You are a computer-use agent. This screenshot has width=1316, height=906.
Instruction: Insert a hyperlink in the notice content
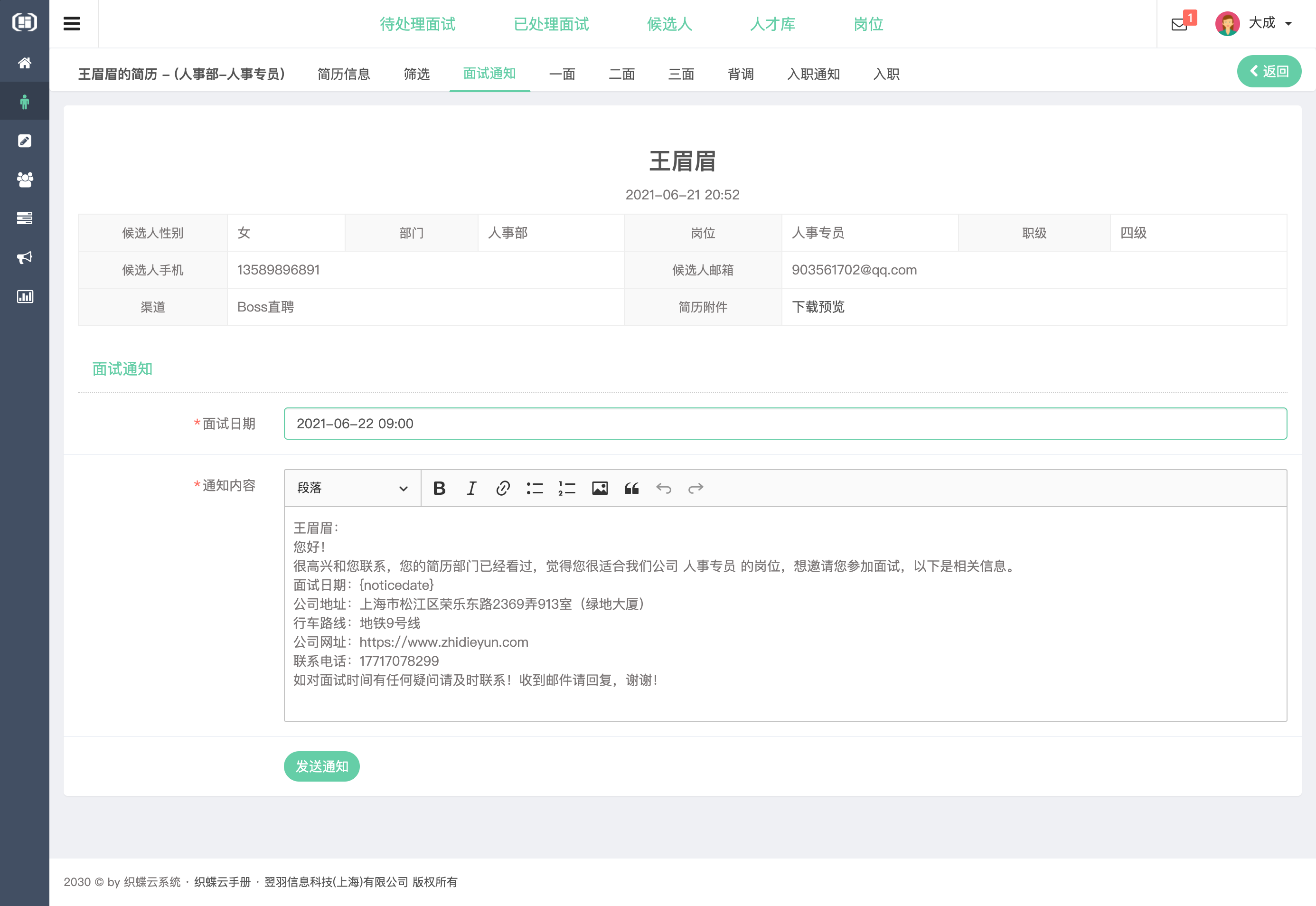(x=503, y=488)
